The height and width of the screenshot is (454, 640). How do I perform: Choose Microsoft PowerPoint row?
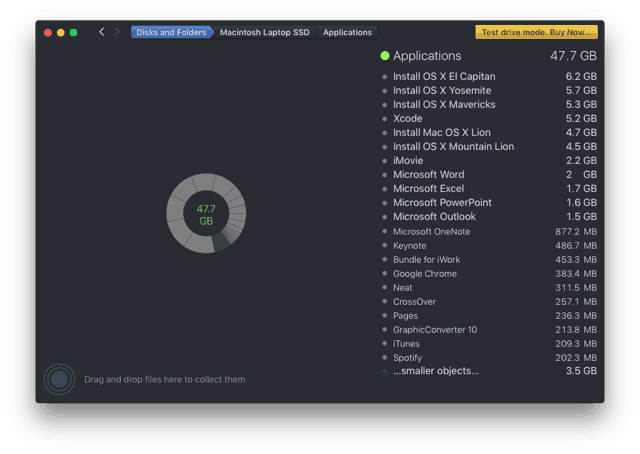(489, 203)
